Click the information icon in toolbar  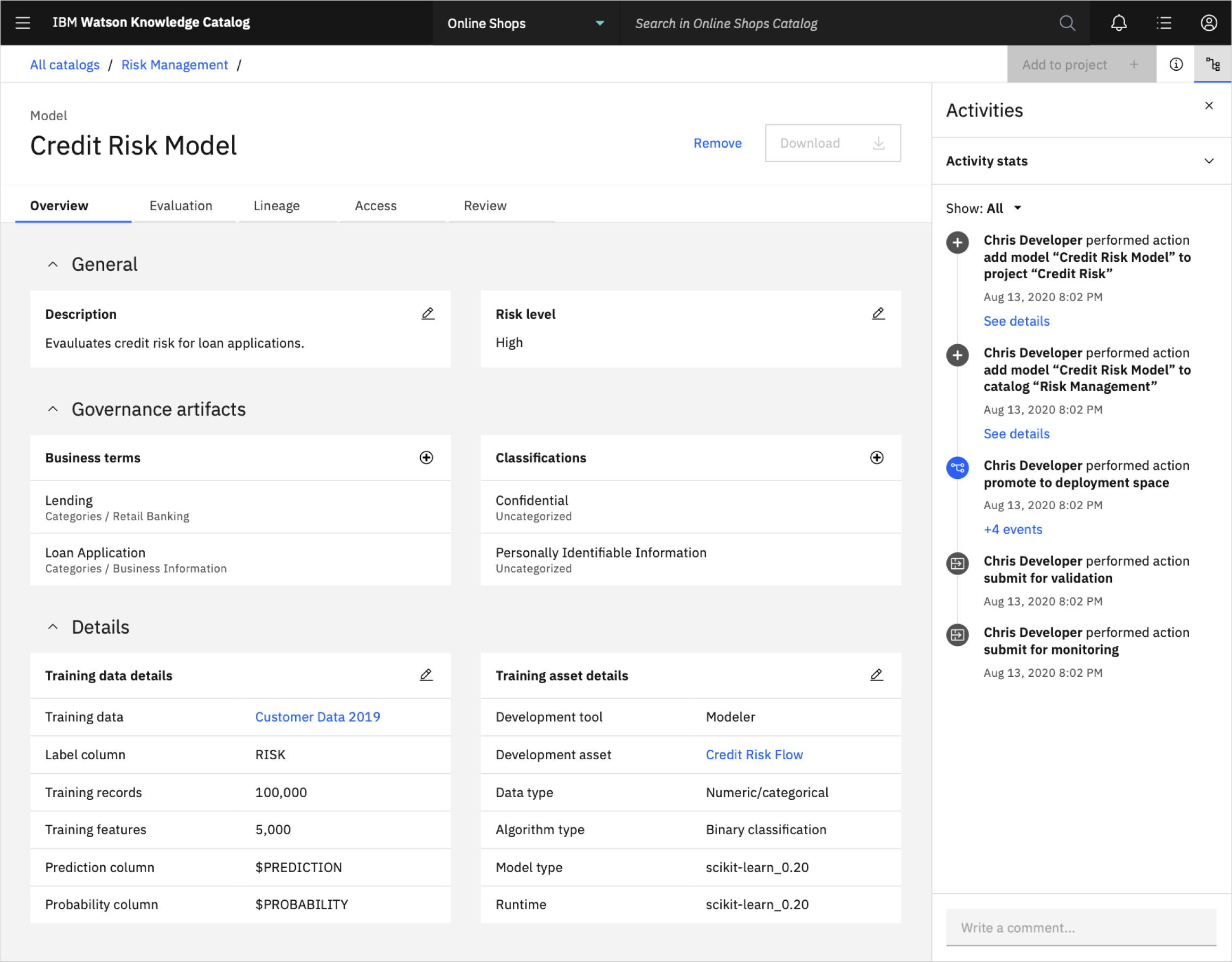[x=1176, y=64]
